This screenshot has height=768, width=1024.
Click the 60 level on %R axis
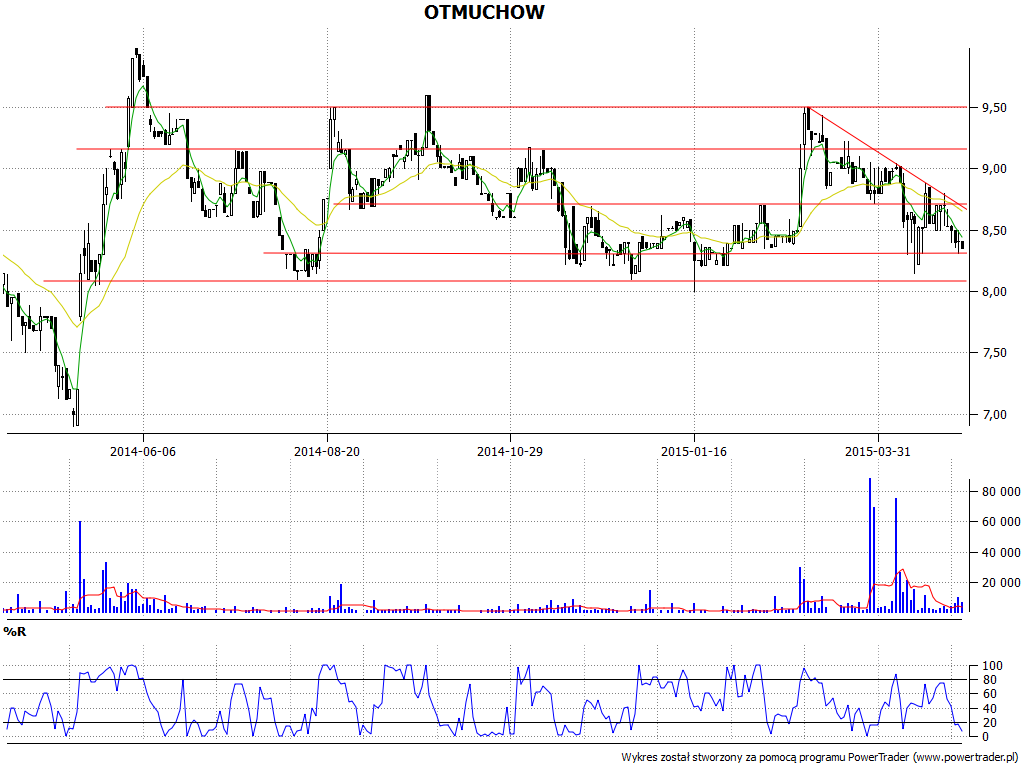pos(989,694)
